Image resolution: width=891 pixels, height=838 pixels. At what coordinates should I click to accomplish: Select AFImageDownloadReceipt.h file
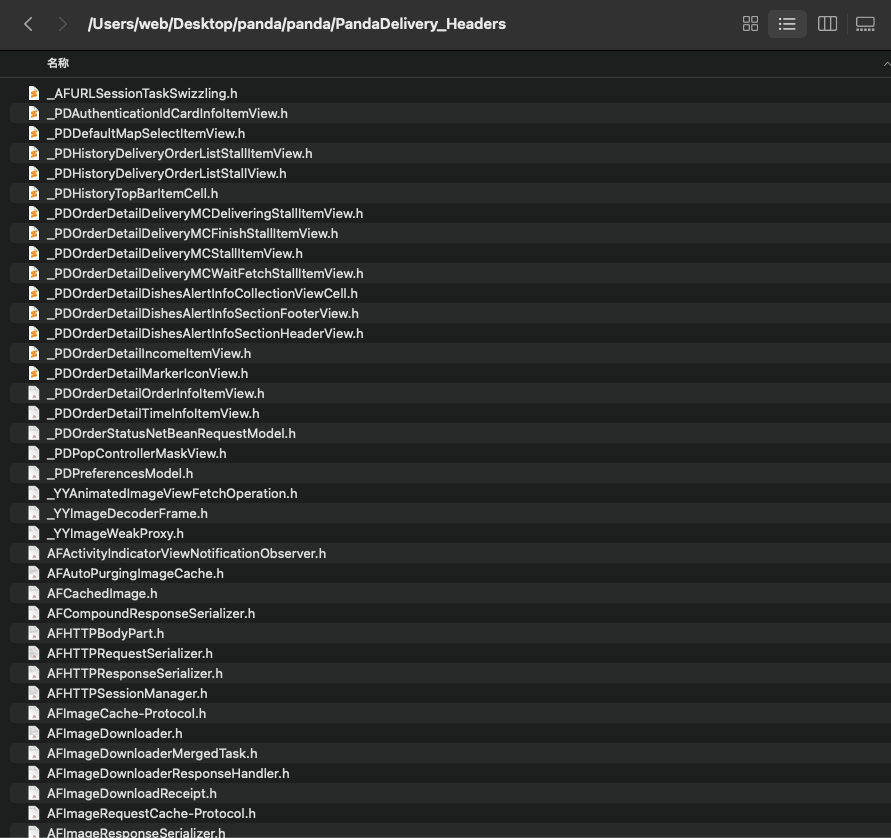132,793
